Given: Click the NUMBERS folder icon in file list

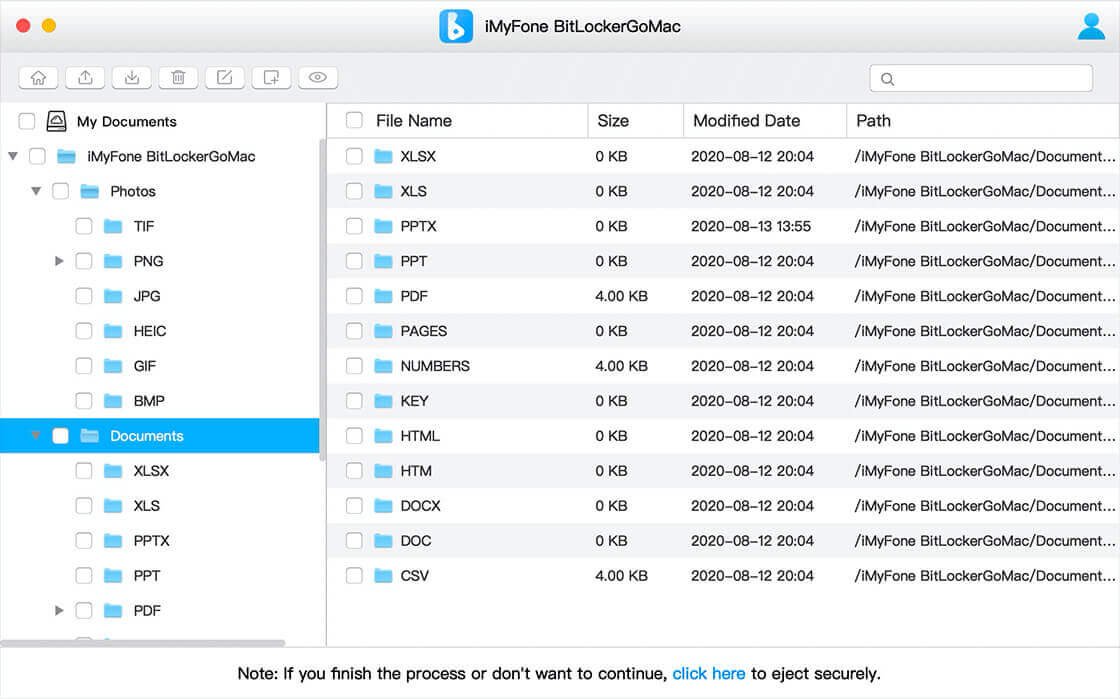Looking at the screenshot, I should [384, 366].
